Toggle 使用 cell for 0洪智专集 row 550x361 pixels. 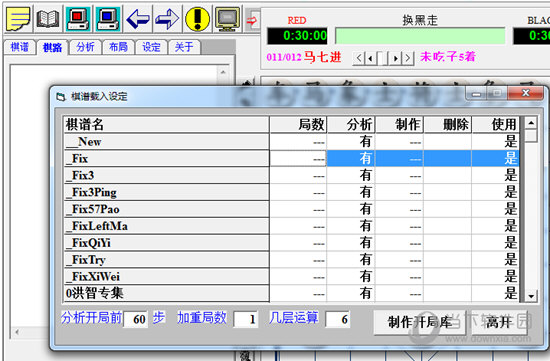(496, 293)
